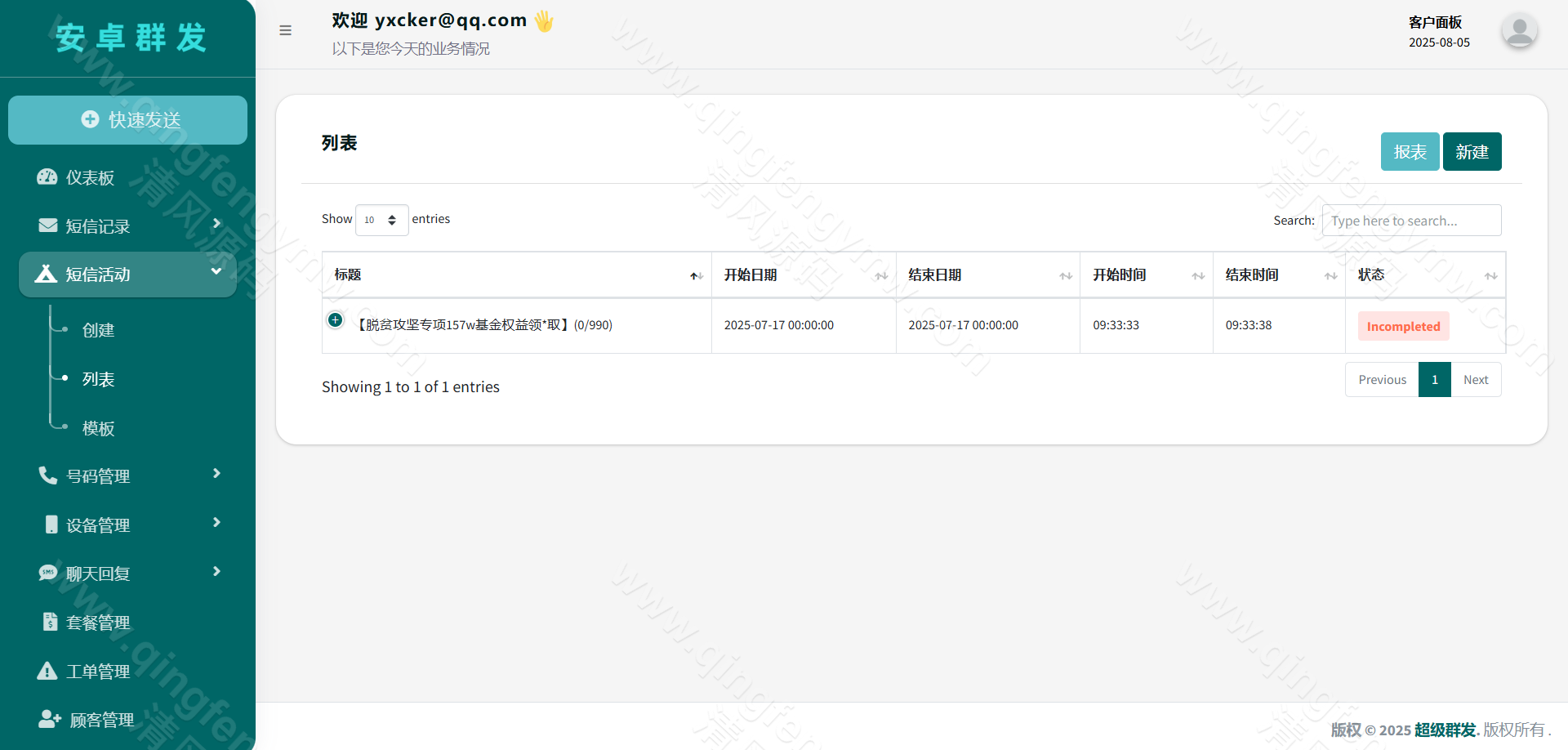Screen dimensions: 1568x750
Task: Open 模板 under 短信活动
Action: [x=98, y=428]
